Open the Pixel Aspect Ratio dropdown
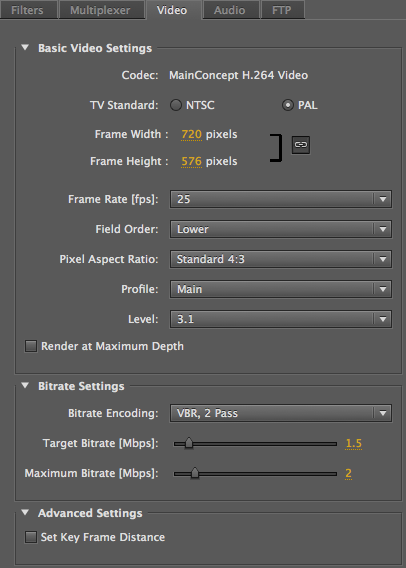Viewport: 406px width, 568px height. [x=281, y=259]
